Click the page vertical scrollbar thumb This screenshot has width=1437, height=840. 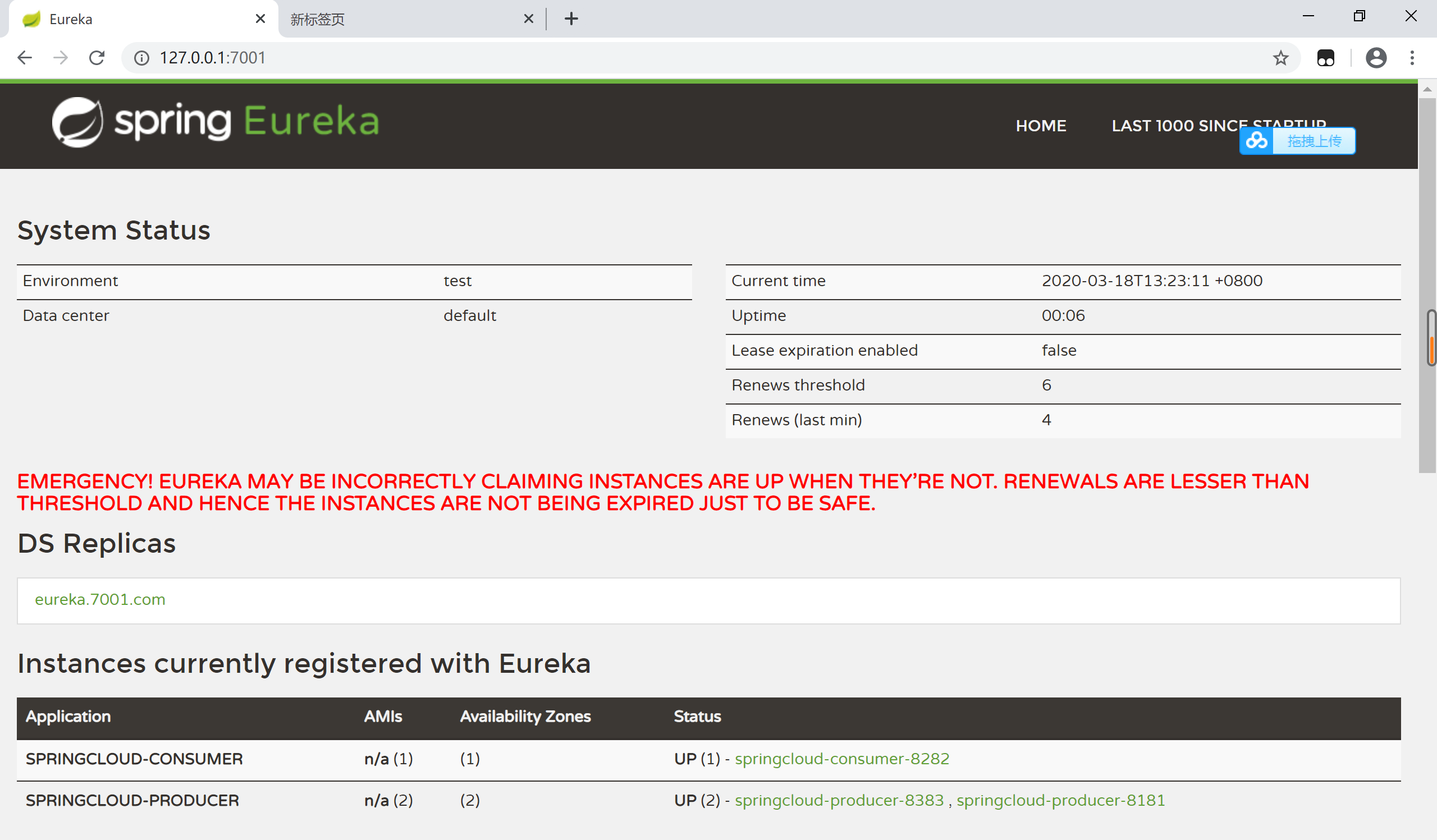[1427, 285]
